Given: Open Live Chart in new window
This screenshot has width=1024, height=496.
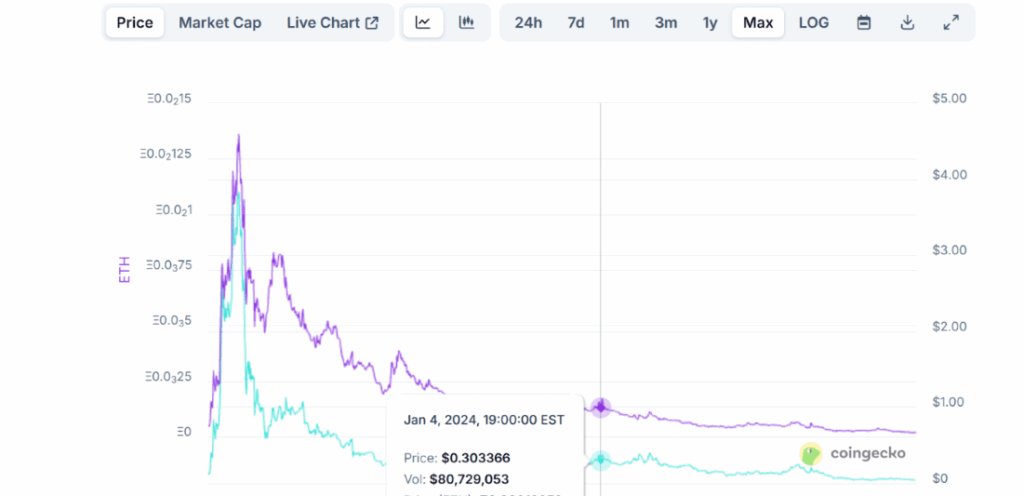Looking at the screenshot, I should (x=332, y=23).
